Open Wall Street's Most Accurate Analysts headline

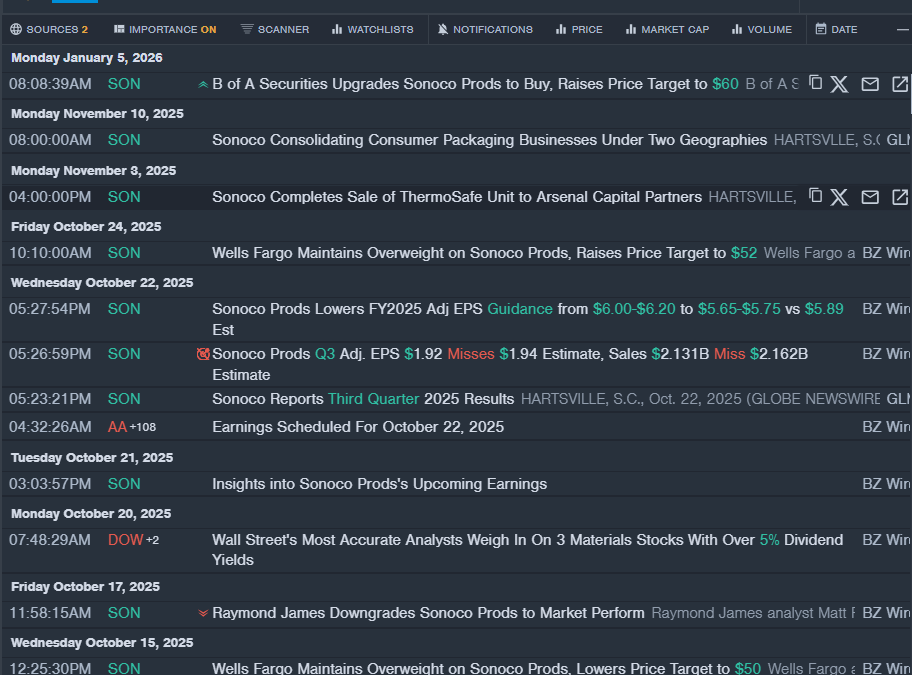[x=528, y=550]
